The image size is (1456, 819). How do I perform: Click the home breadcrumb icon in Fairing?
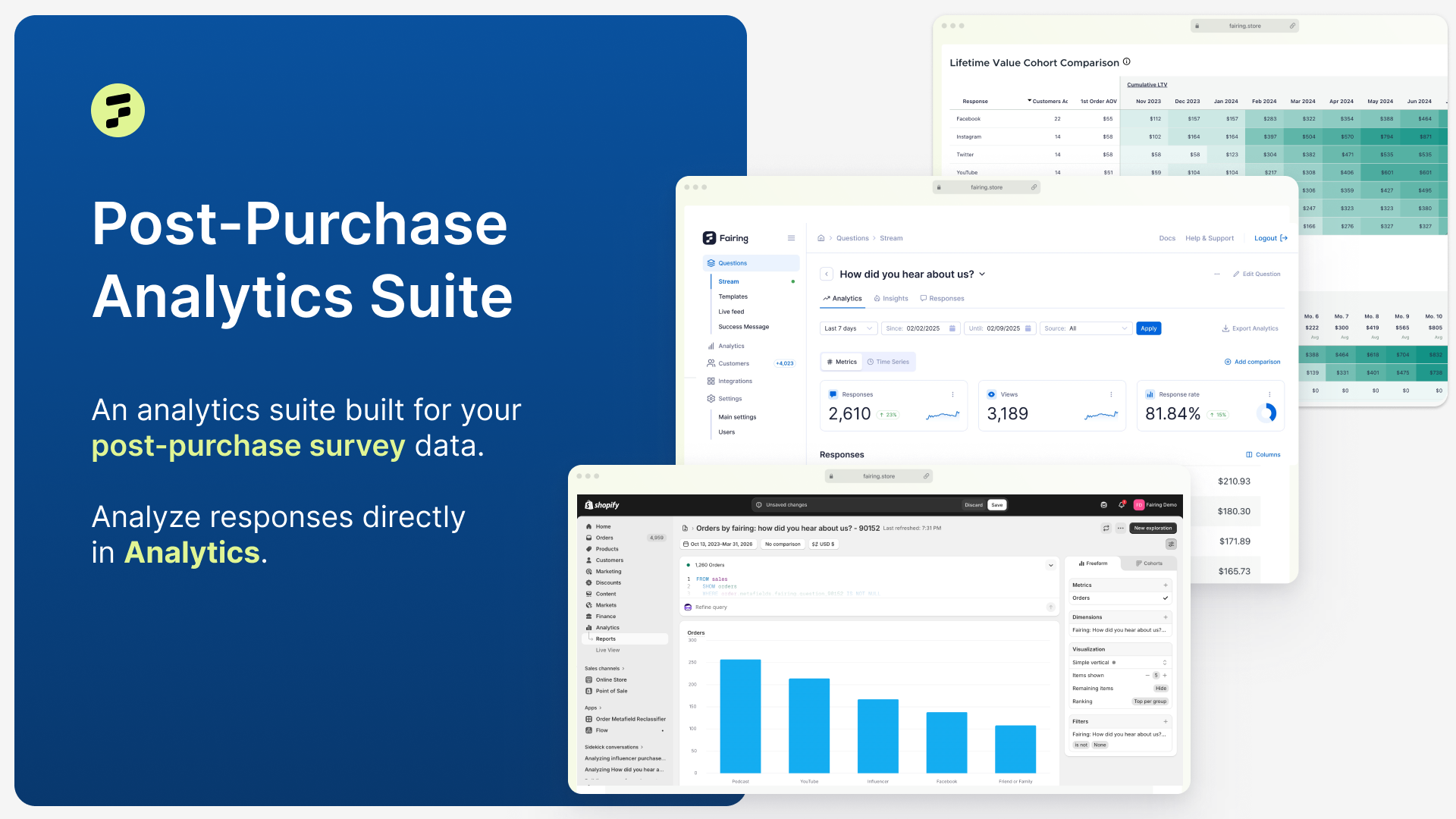coord(821,238)
